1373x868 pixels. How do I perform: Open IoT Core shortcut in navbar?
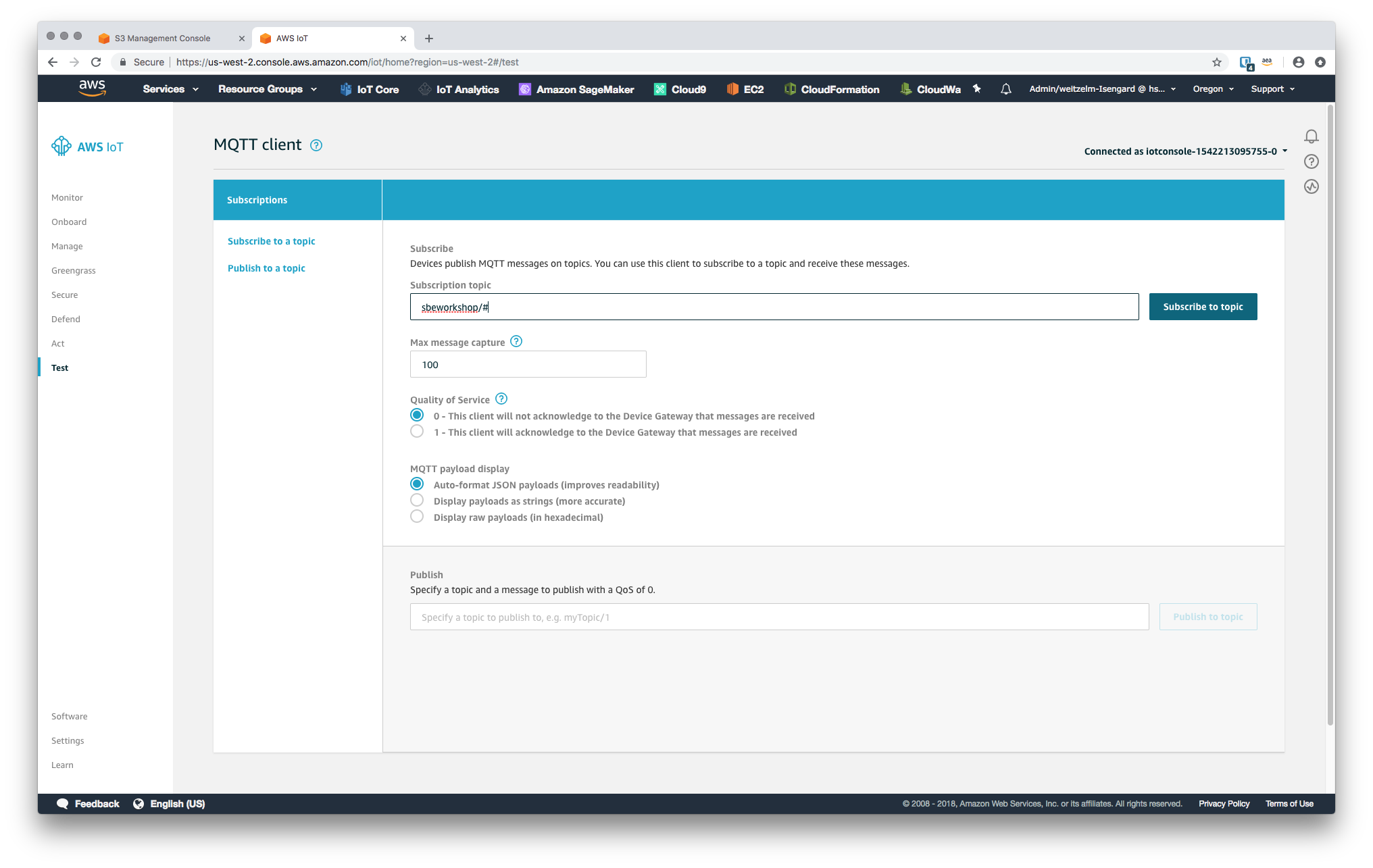point(370,89)
